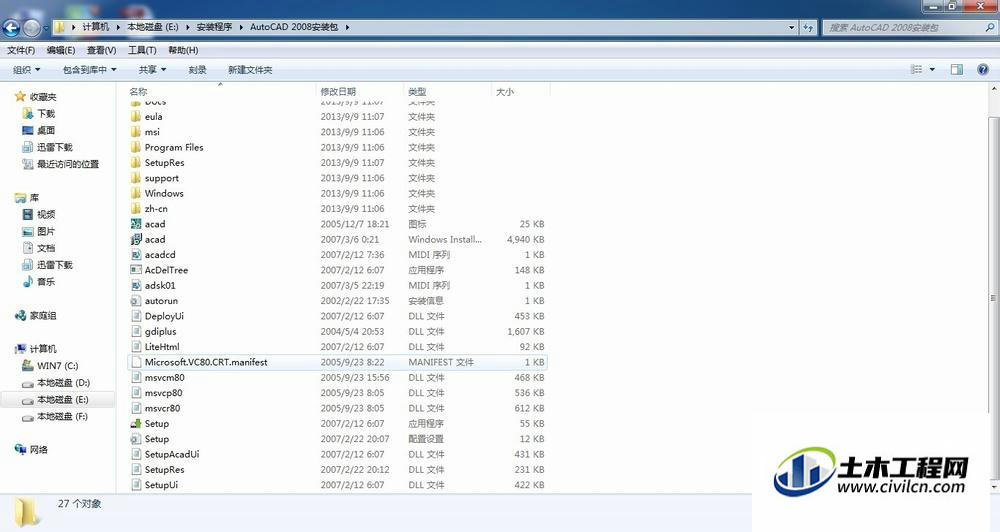Image resolution: width=1000 pixels, height=532 pixels.
Task: Expand the arrow after 安装程序 in breadcrumb
Action: tap(241, 27)
